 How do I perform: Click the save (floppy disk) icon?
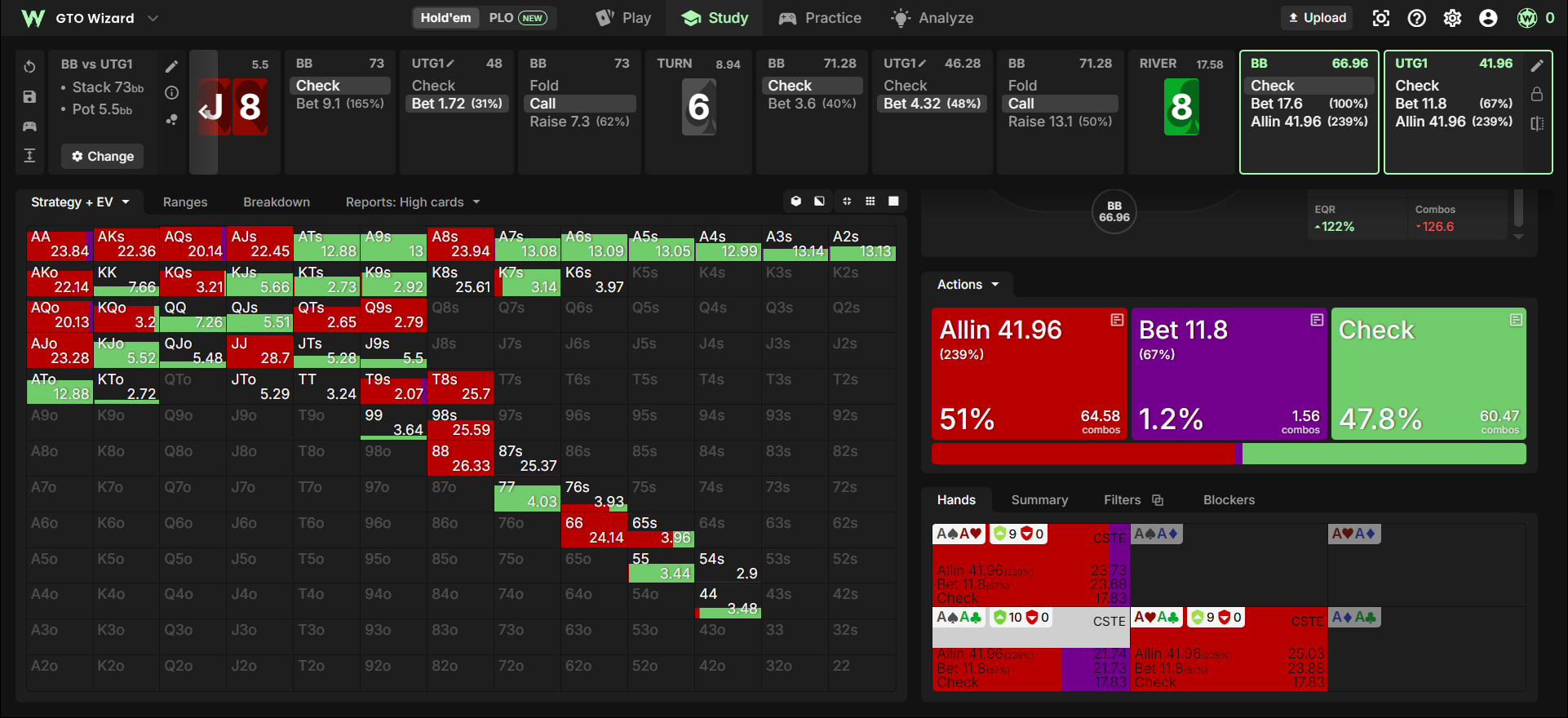coord(29,96)
